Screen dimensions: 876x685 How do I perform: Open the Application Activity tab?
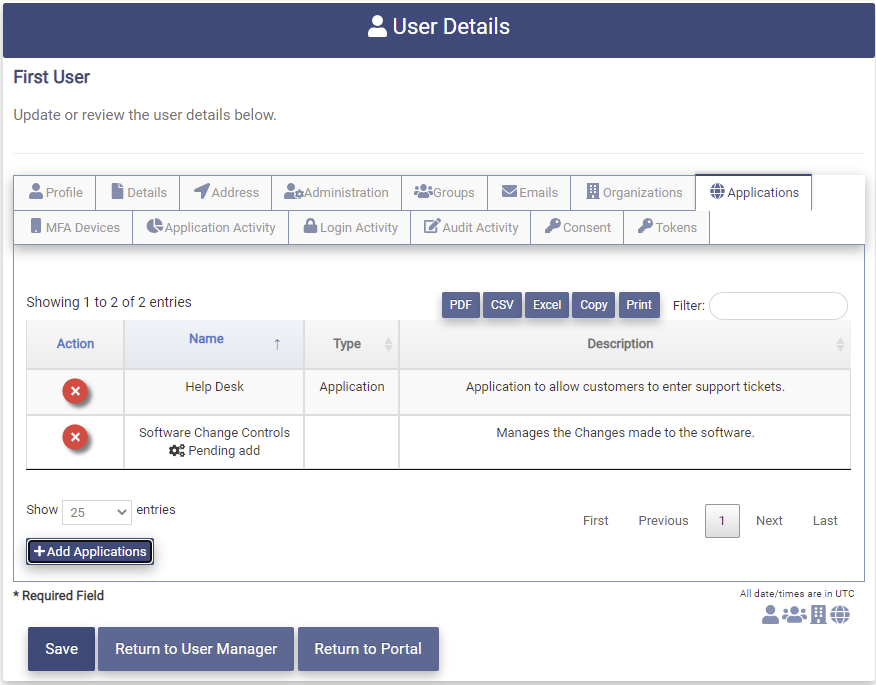coord(211,227)
